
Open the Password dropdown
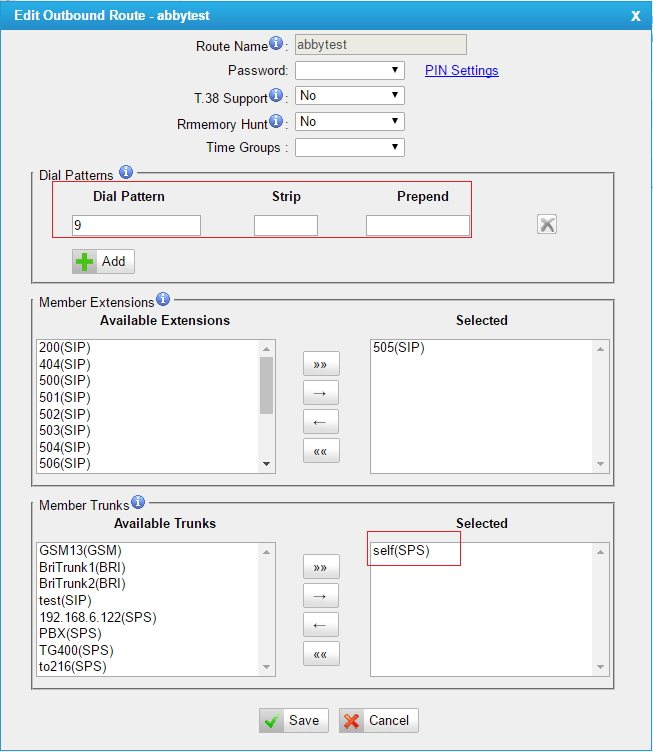tap(350, 70)
